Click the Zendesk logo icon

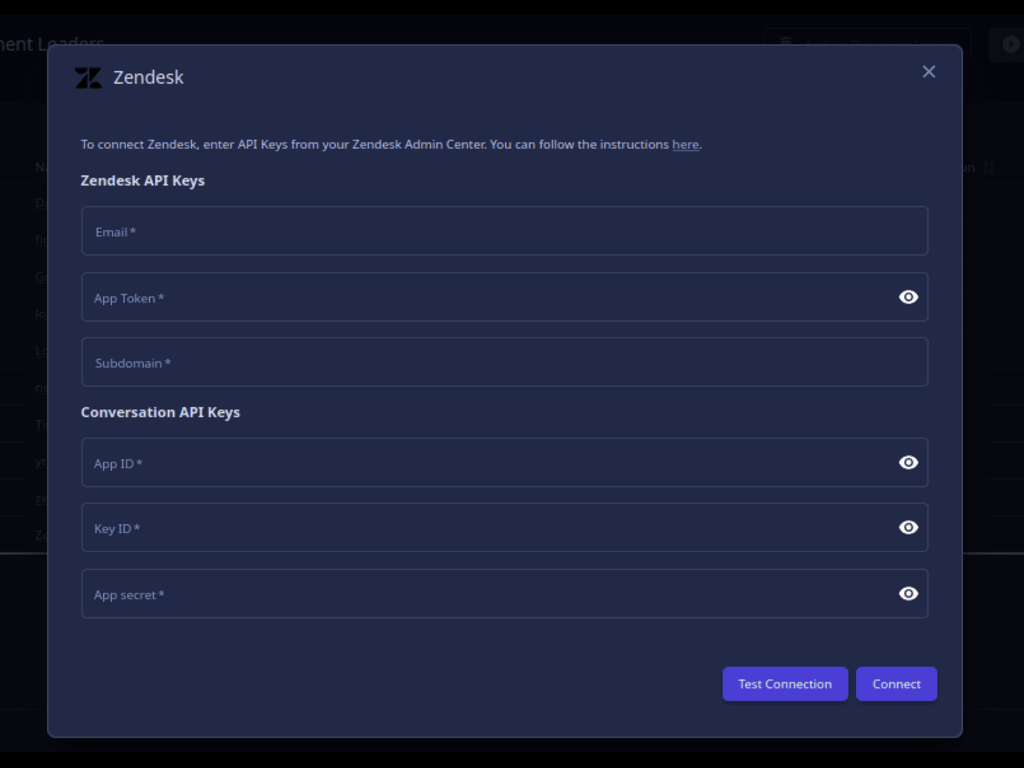click(89, 76)
